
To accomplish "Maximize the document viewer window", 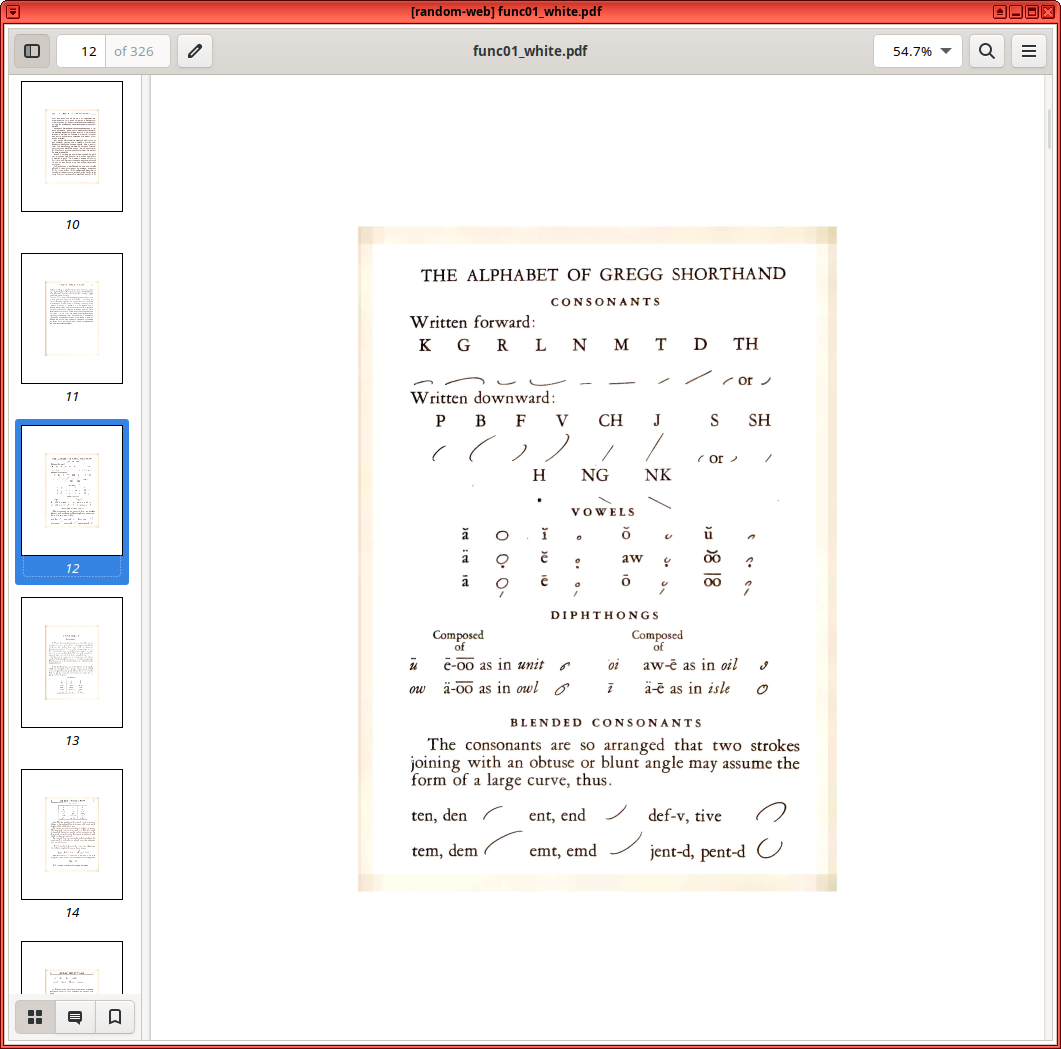I will [1032, 12].
